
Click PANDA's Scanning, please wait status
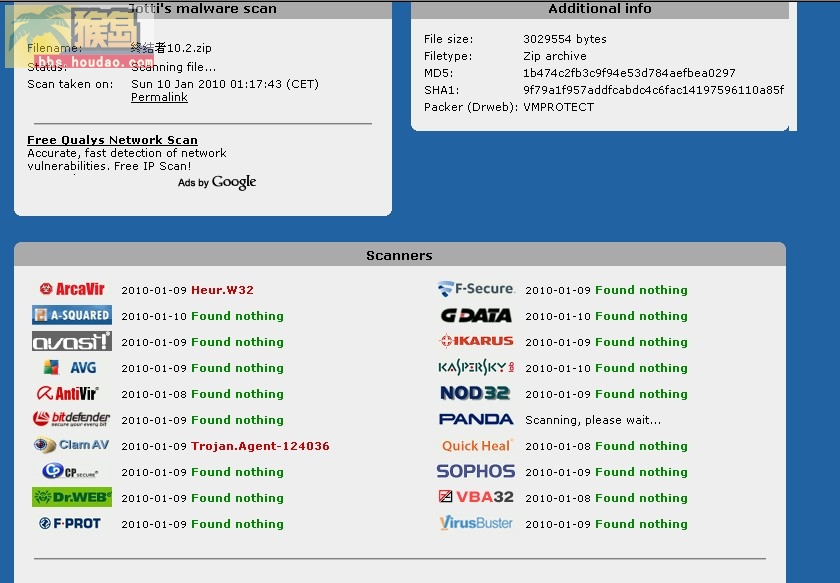pyautogui.click(x=593, y=420)
